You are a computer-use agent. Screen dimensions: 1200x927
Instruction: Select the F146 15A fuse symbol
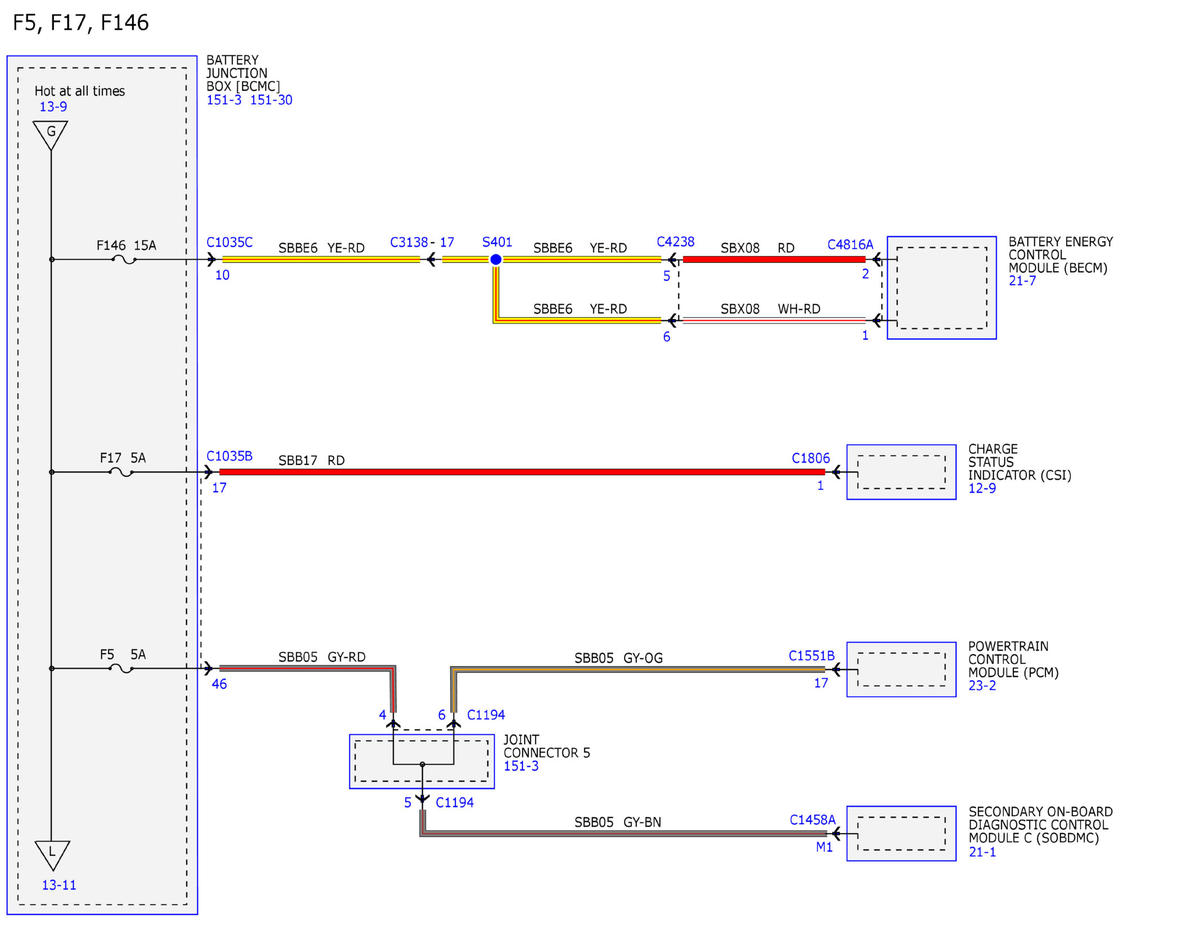point(125,260)
